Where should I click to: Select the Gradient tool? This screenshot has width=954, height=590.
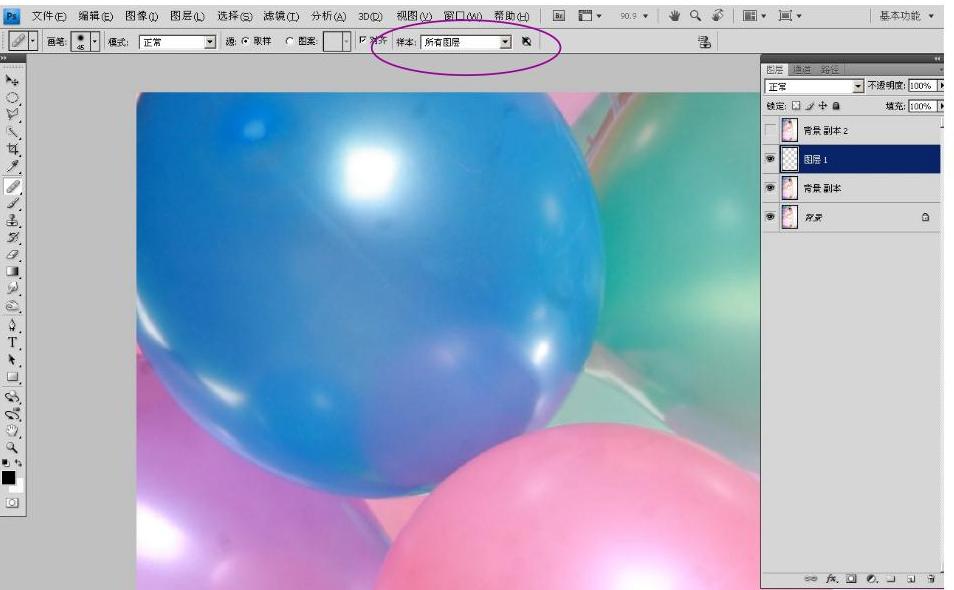tap(12, 272)
